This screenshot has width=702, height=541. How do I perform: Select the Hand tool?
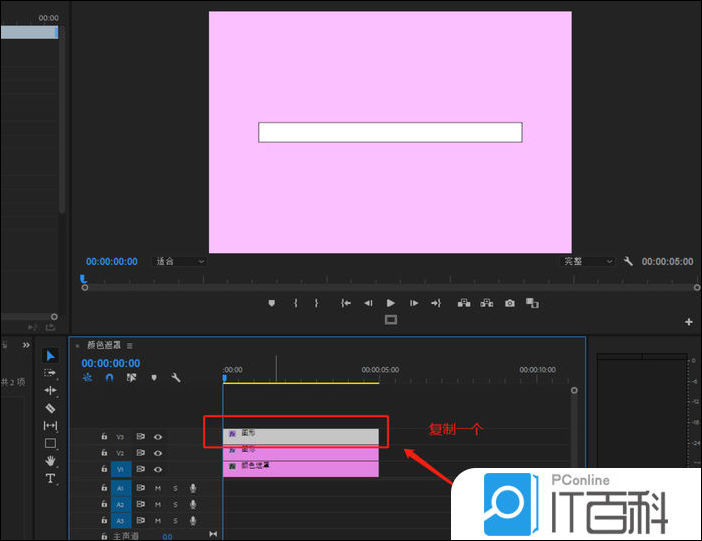51,461
